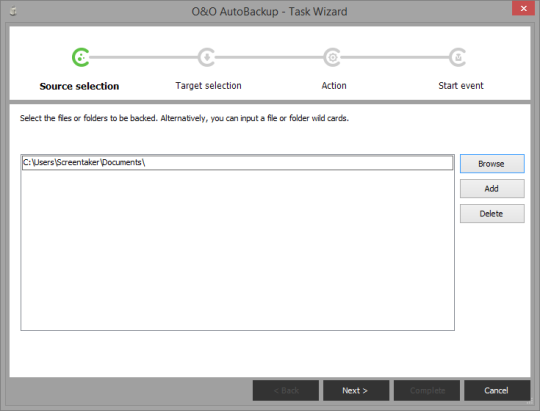Click the Action step gear icon

coord(332,57)
